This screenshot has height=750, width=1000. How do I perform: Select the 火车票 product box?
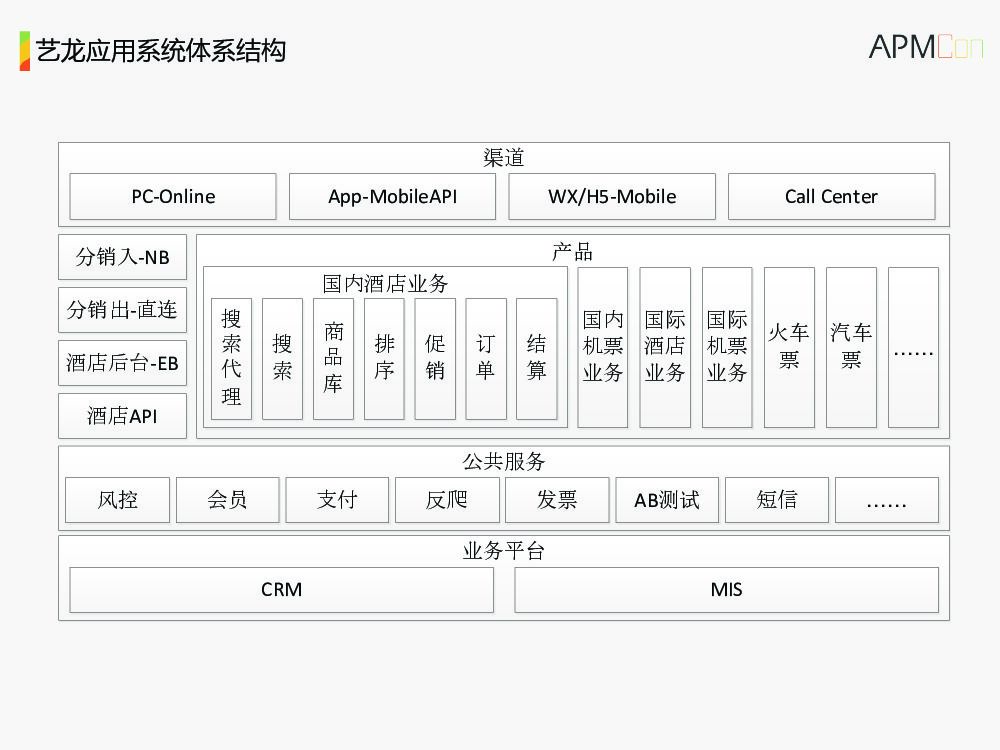pos(789,347)
